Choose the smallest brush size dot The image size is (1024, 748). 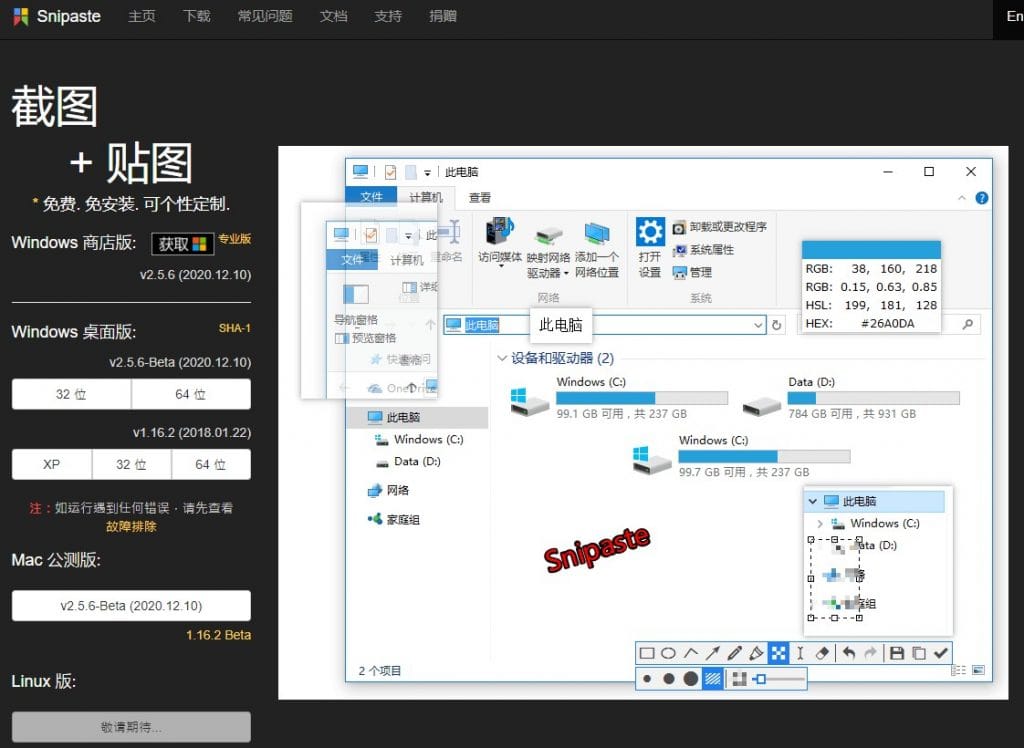tap(647, 679)
